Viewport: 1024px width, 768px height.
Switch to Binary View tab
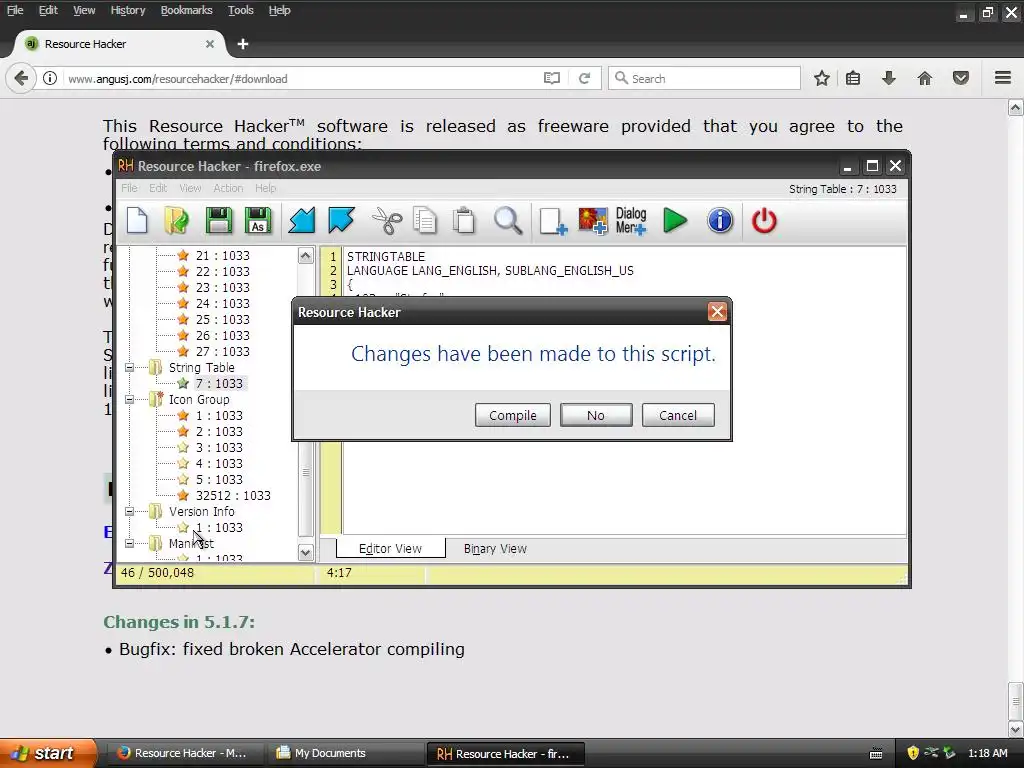click(x=495, y=549)
